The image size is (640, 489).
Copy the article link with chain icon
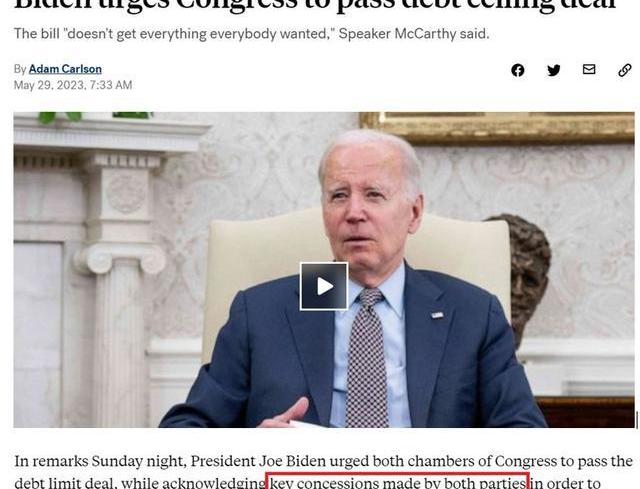624,70
